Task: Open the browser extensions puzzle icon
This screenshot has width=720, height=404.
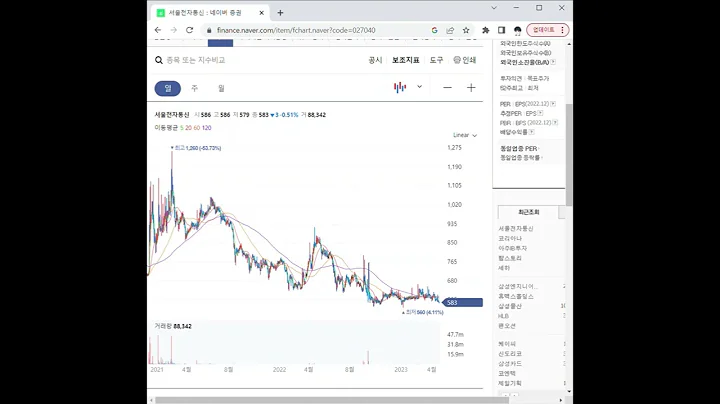Action: [x=485, y=30]
